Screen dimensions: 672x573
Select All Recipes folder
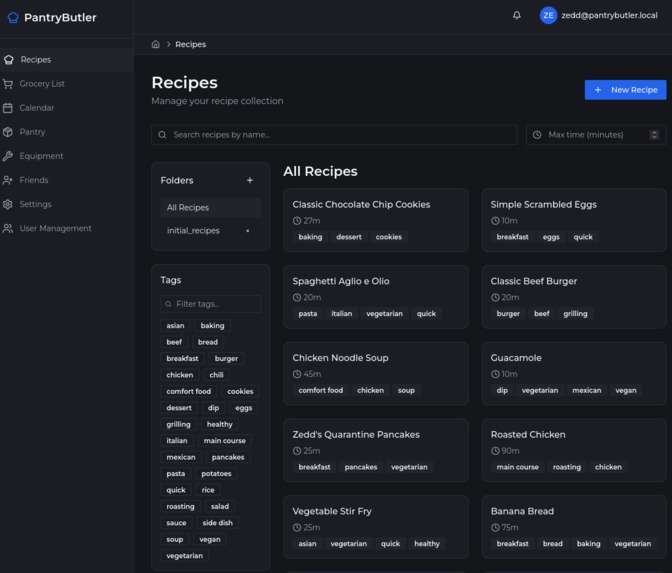pos(210,207)
